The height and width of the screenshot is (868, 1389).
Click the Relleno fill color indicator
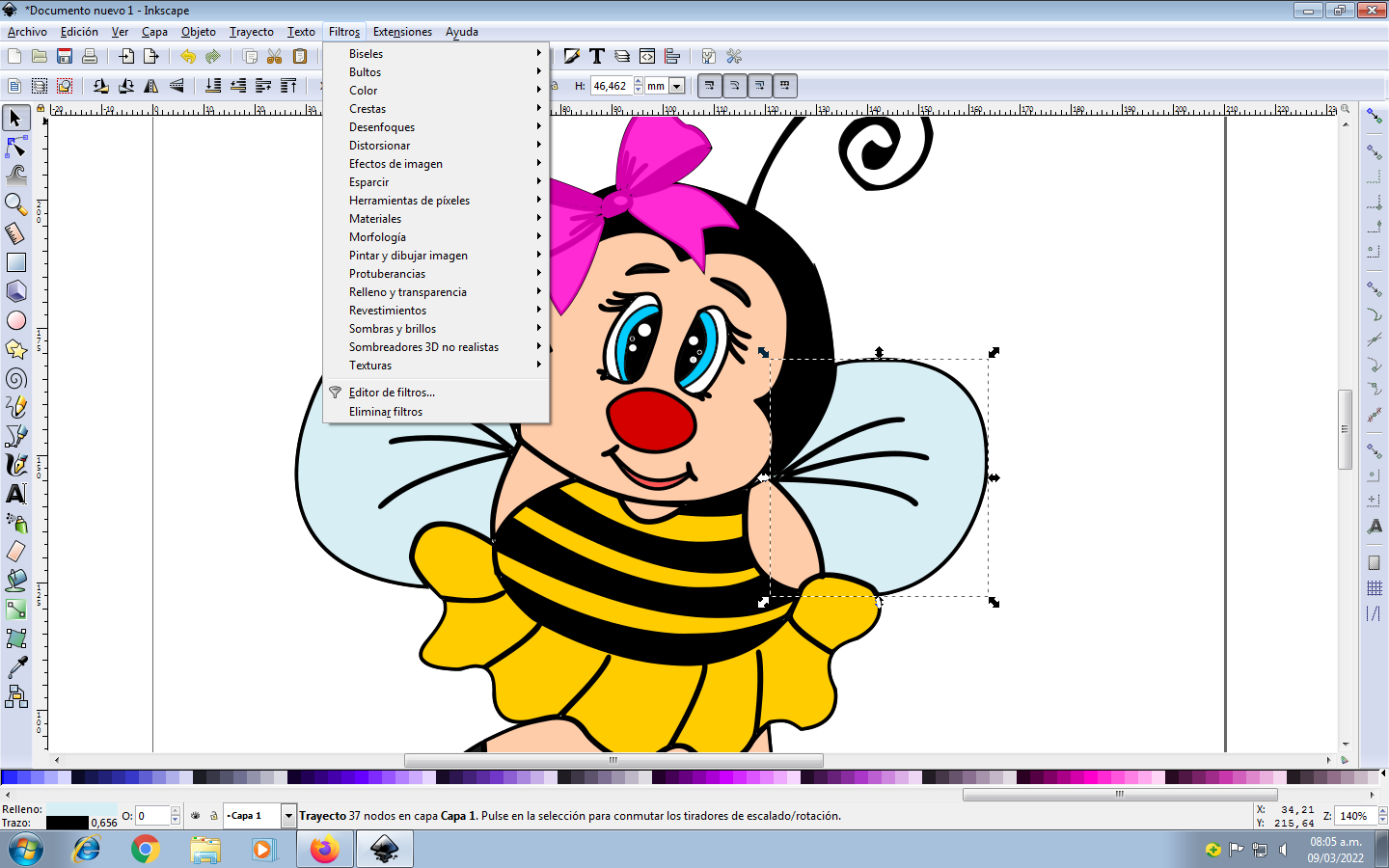coord(82,809)
